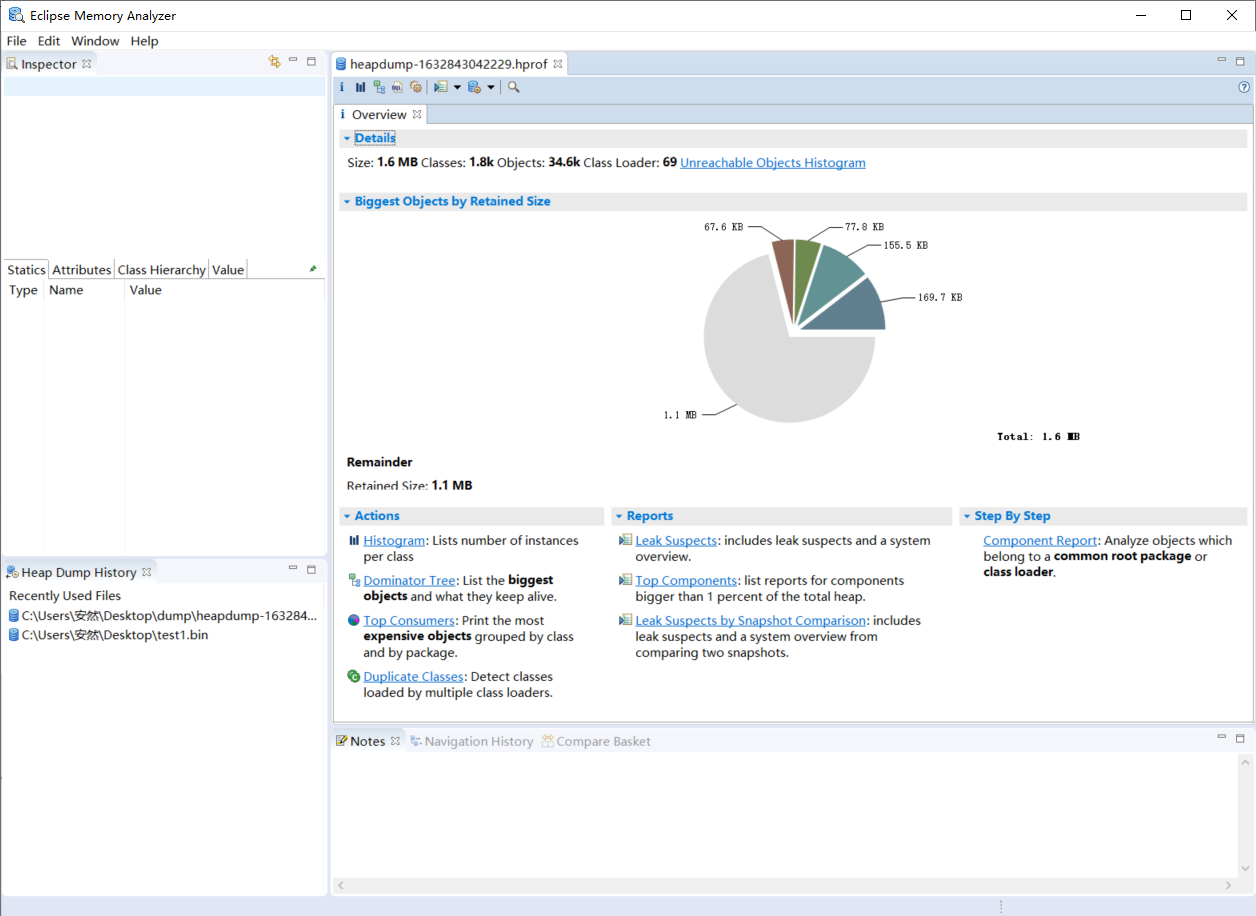The width and height of the screenshot is (1256, 916).
Task: Open the Top Components report link
Action: pyautogui.click(x=686, y=581)
